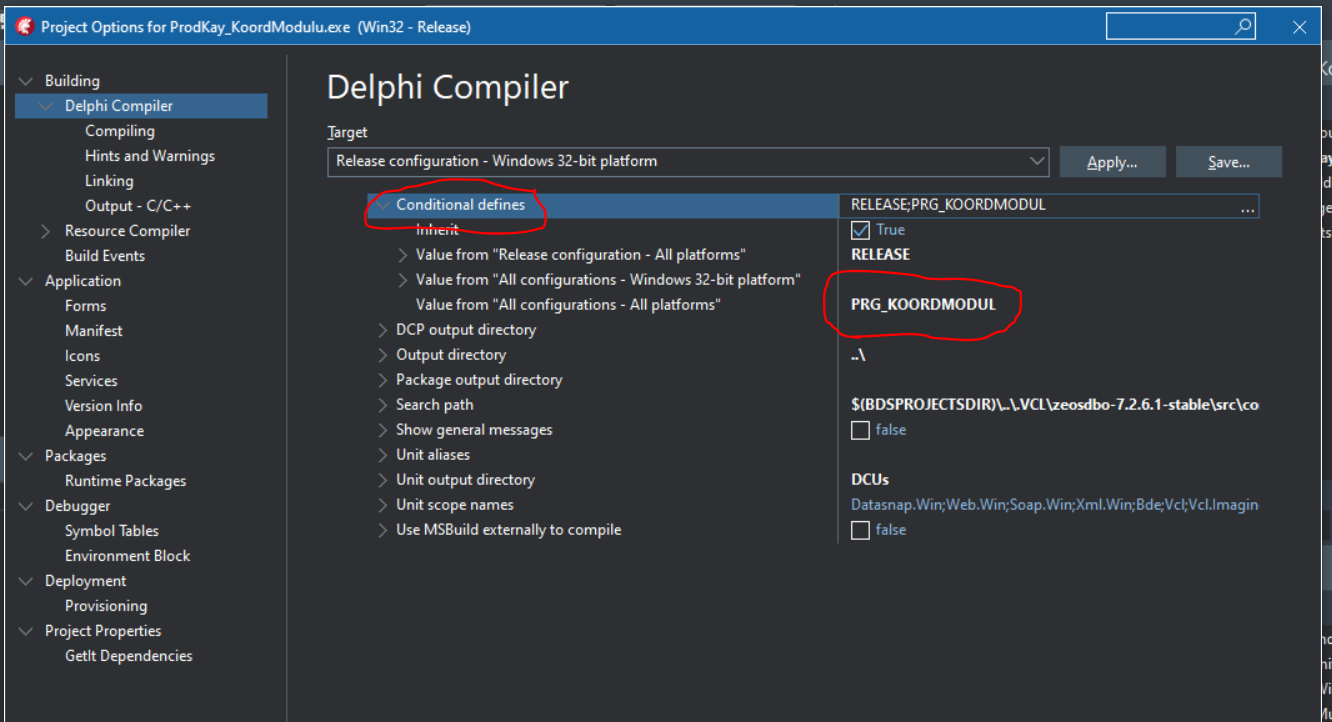Click the Delphi app icon in title bar

click(24, 27)
